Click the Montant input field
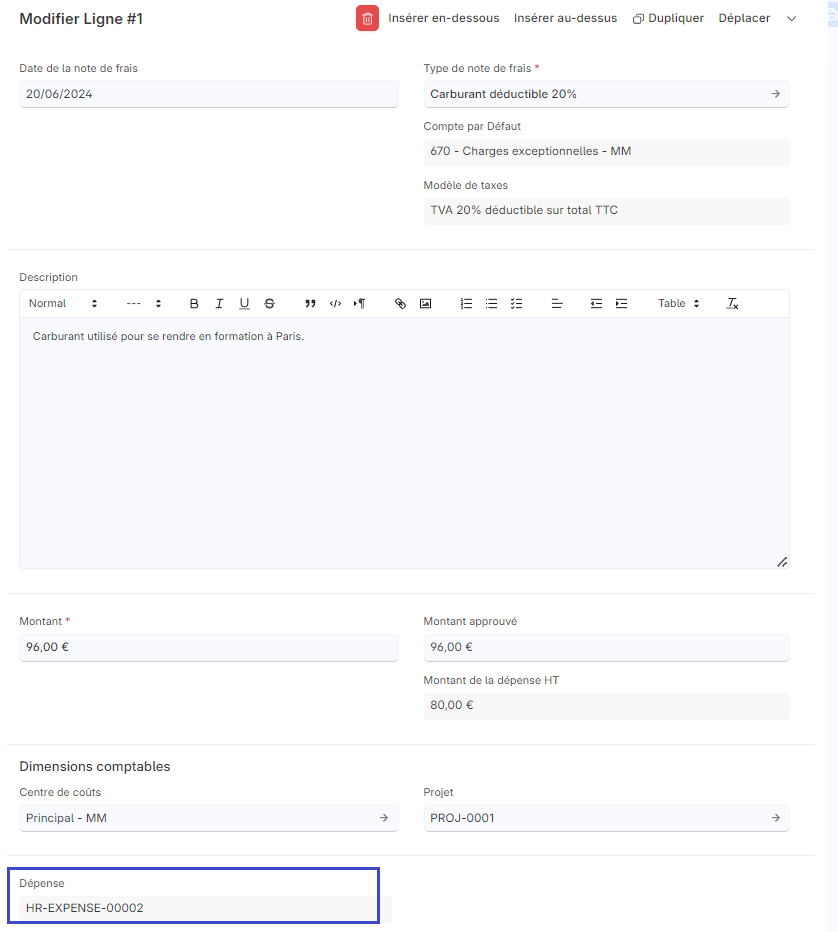The image size is (838, 932). 208,647
